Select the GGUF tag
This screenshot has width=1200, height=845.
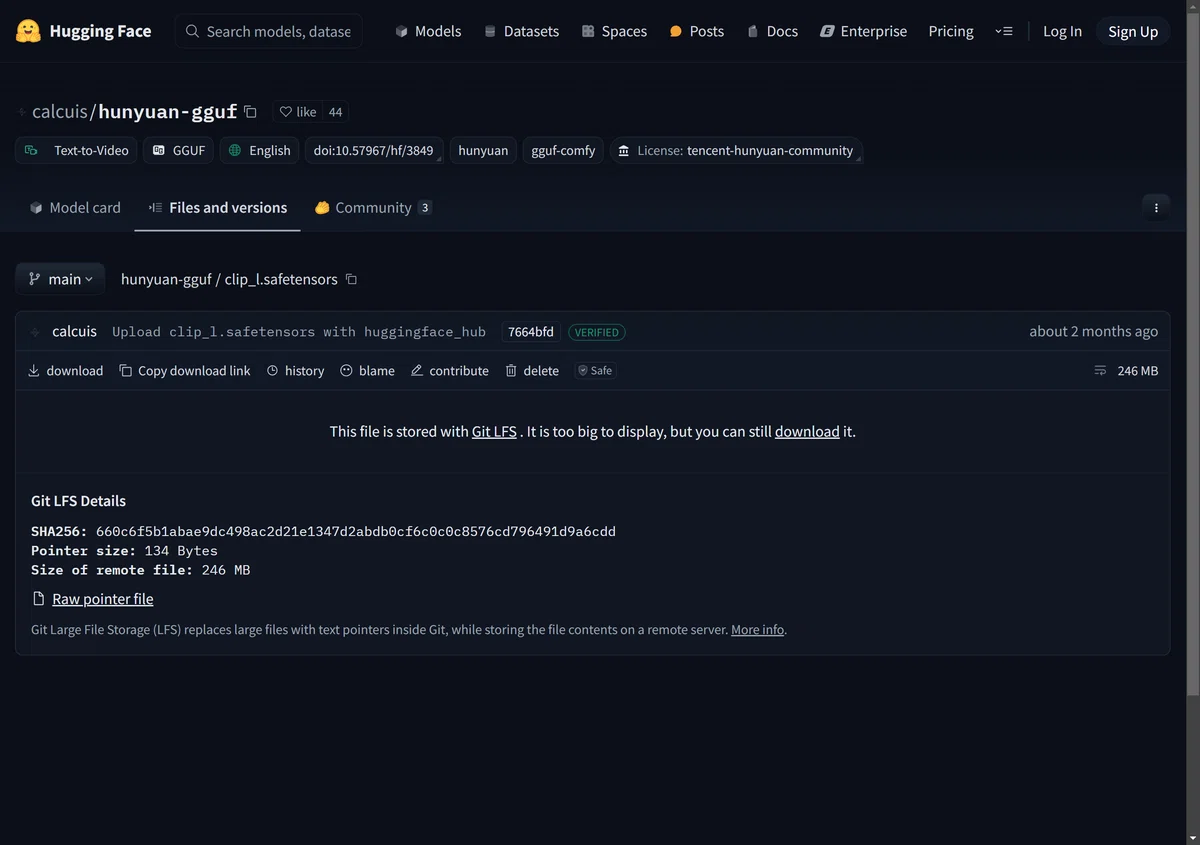tap(179, 150)
